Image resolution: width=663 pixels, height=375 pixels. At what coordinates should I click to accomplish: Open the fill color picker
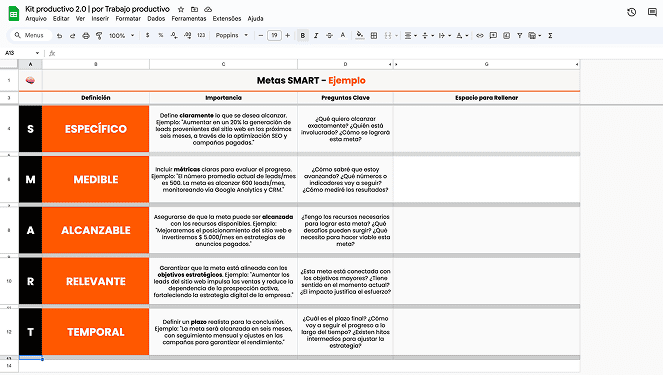[360, 36]
